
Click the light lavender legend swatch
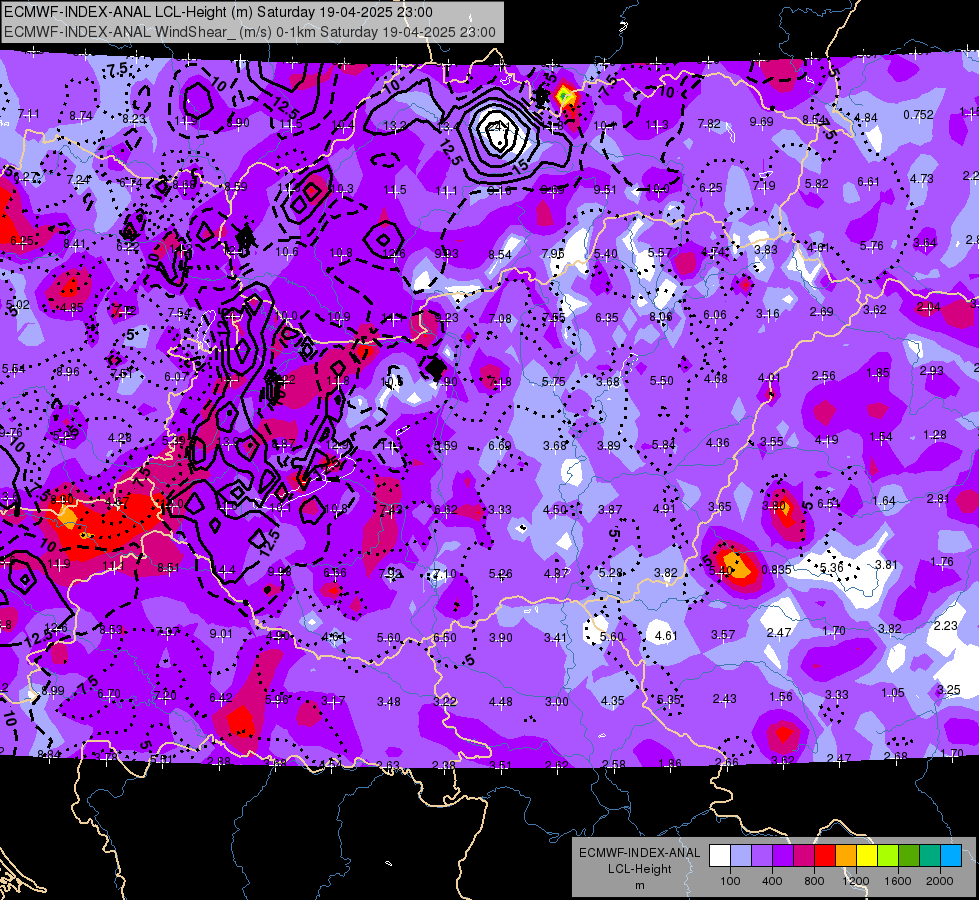(741, 856)
